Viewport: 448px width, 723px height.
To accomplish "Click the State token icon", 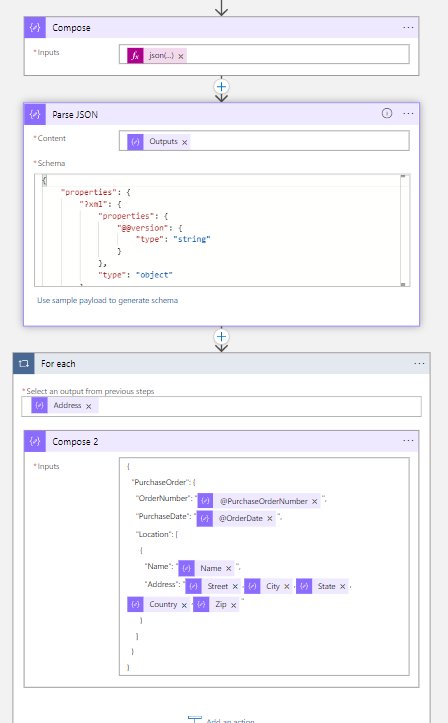I will click(x=304, y=587).
